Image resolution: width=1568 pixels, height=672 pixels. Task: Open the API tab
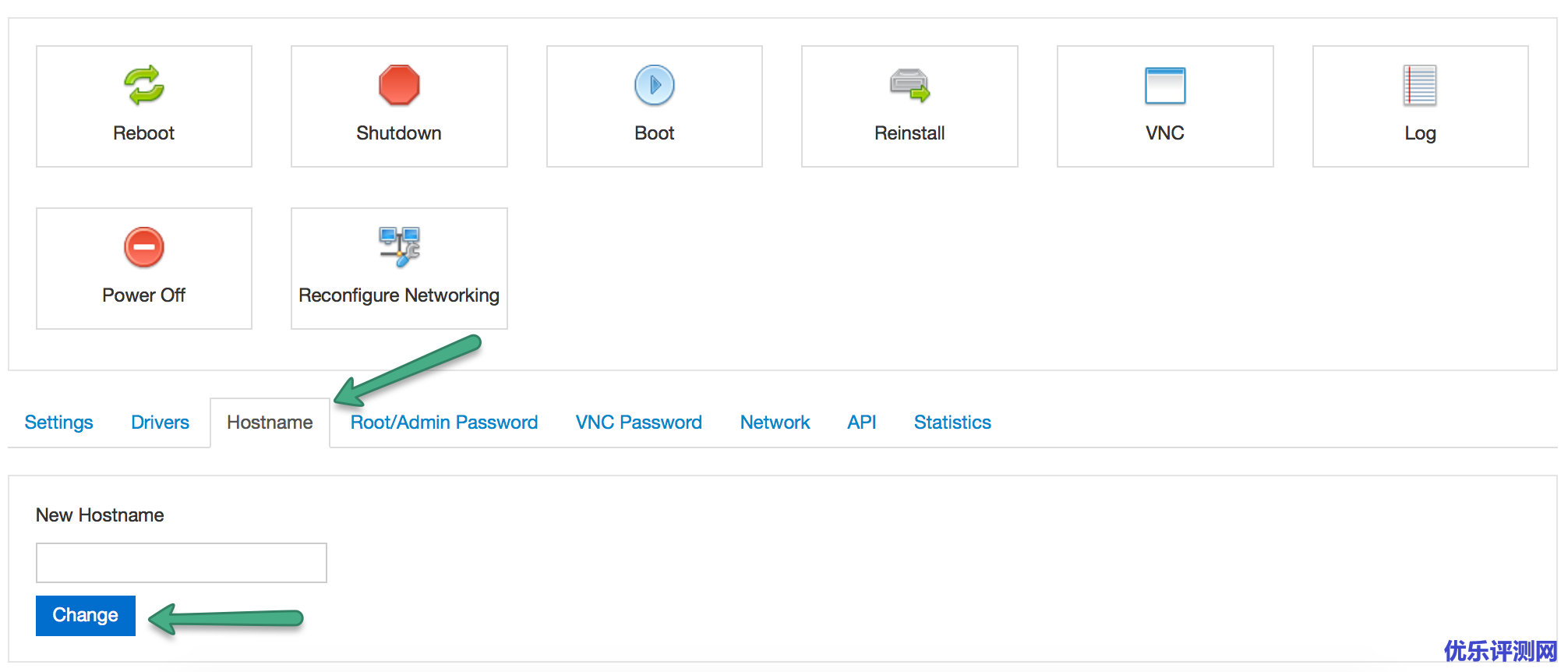tap(862, 423)
